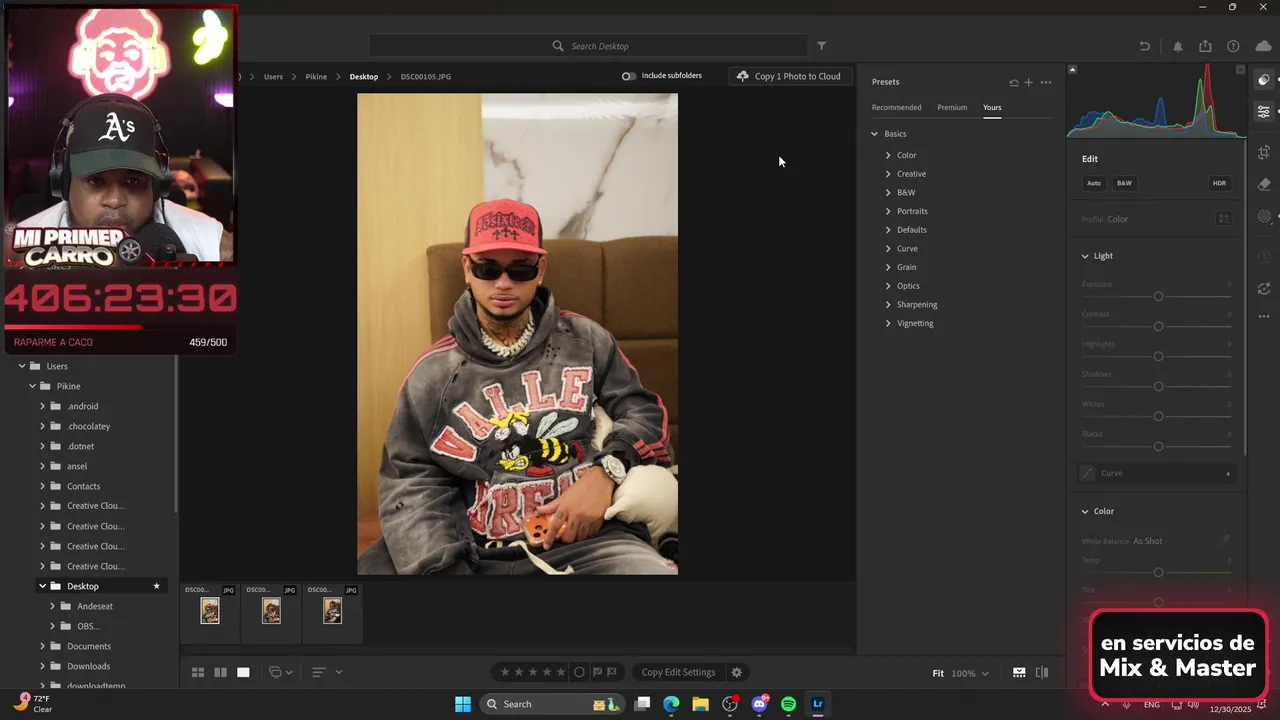Collapse the Desktop folder in tree

pos(42,586)
